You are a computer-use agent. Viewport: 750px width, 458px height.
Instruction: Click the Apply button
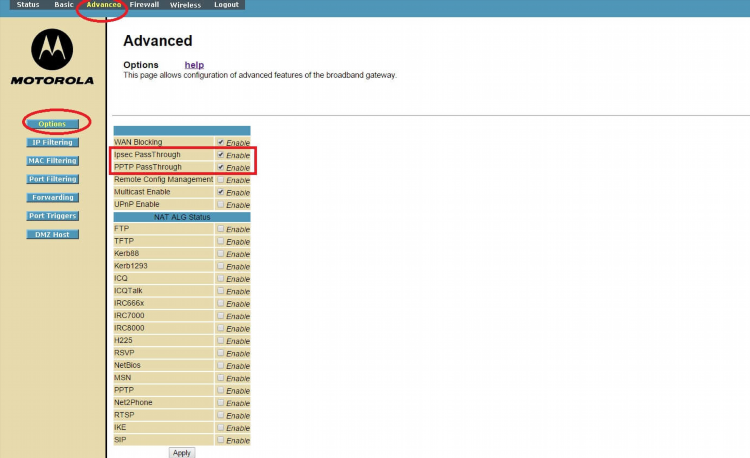(182, 453)
